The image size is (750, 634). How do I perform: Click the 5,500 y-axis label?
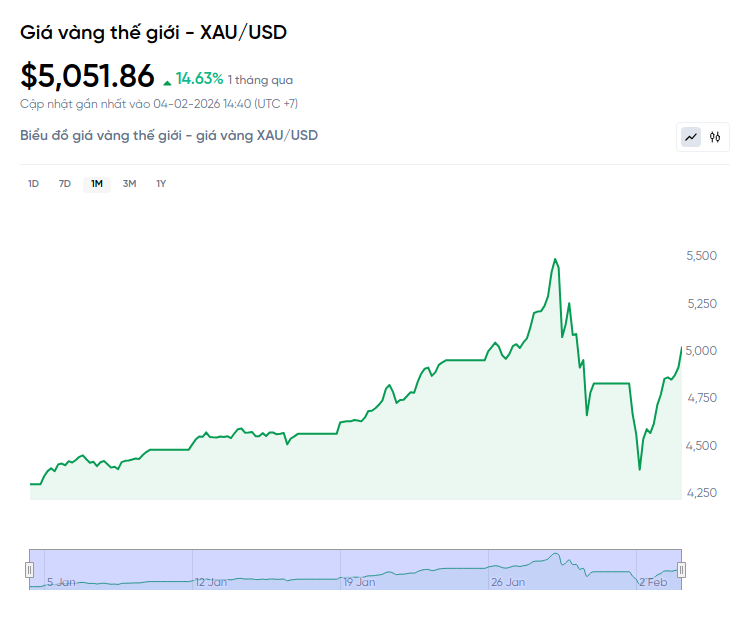tap(702, 256)
